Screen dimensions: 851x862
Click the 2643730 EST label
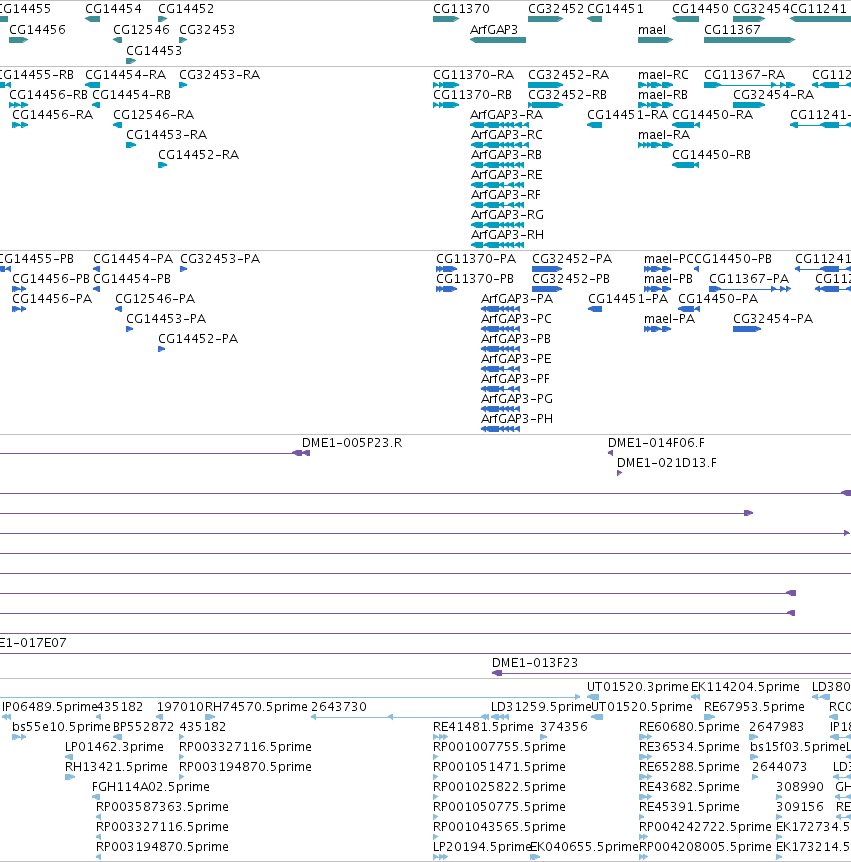(339, 706)
